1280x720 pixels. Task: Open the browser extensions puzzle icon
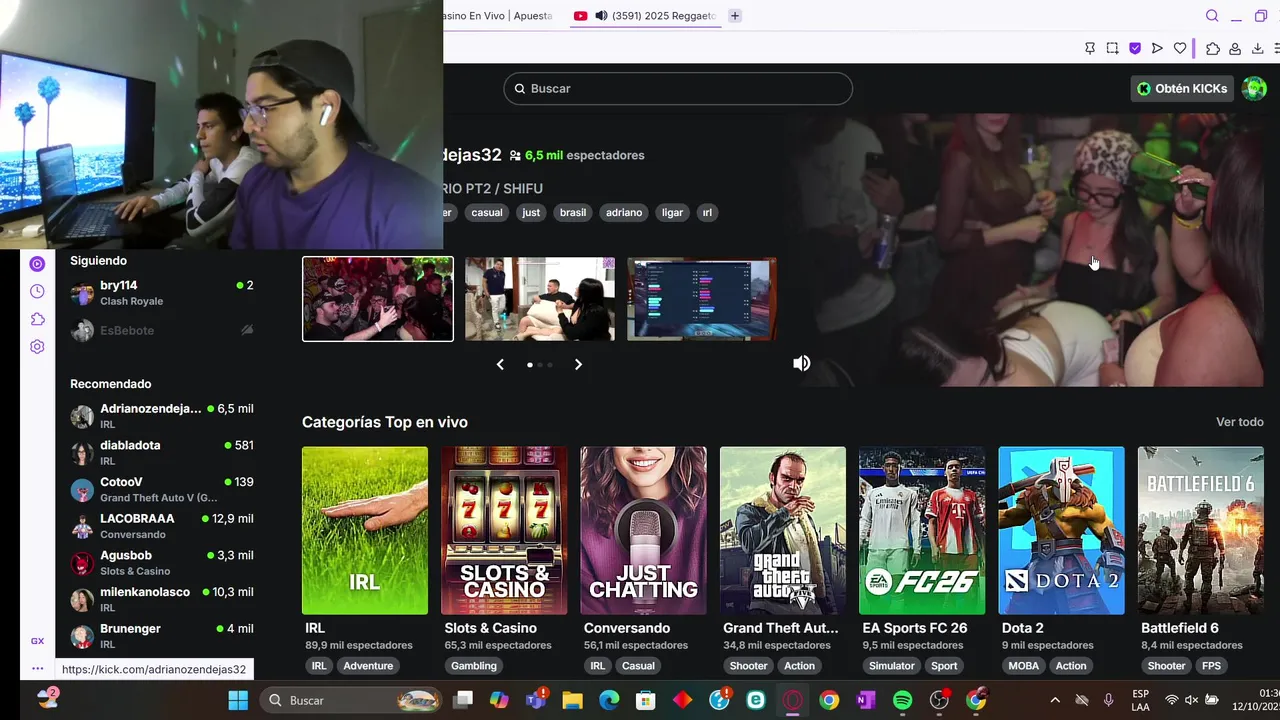tap(1213, 48)
